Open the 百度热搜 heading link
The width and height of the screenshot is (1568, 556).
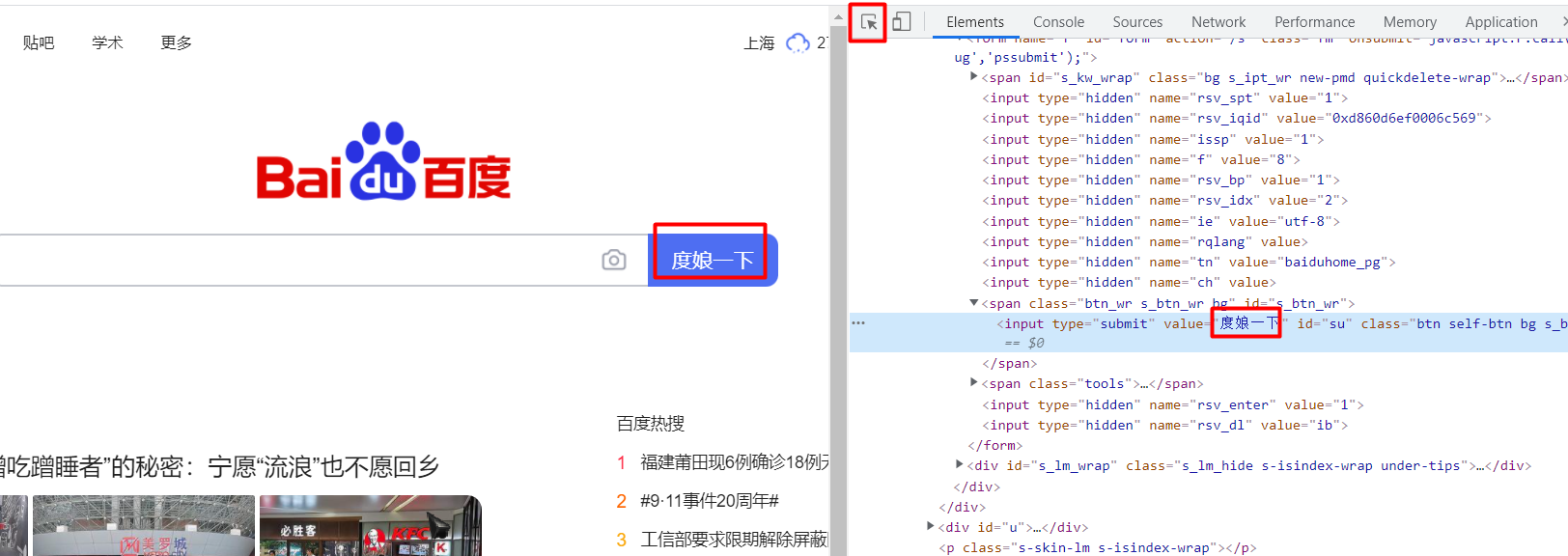click(x=651, y=423)
